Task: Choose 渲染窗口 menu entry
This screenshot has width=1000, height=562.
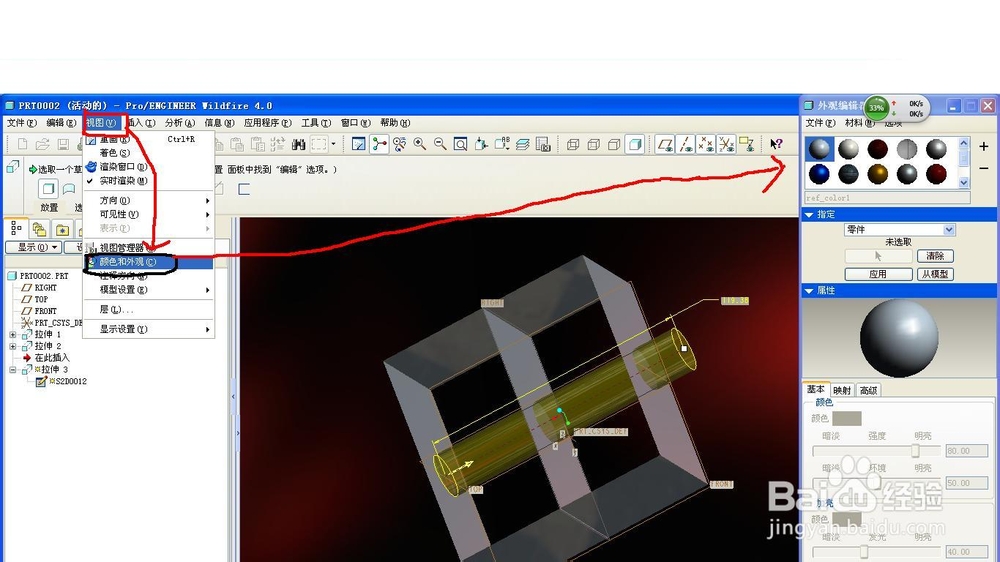Action: (149, 166)
